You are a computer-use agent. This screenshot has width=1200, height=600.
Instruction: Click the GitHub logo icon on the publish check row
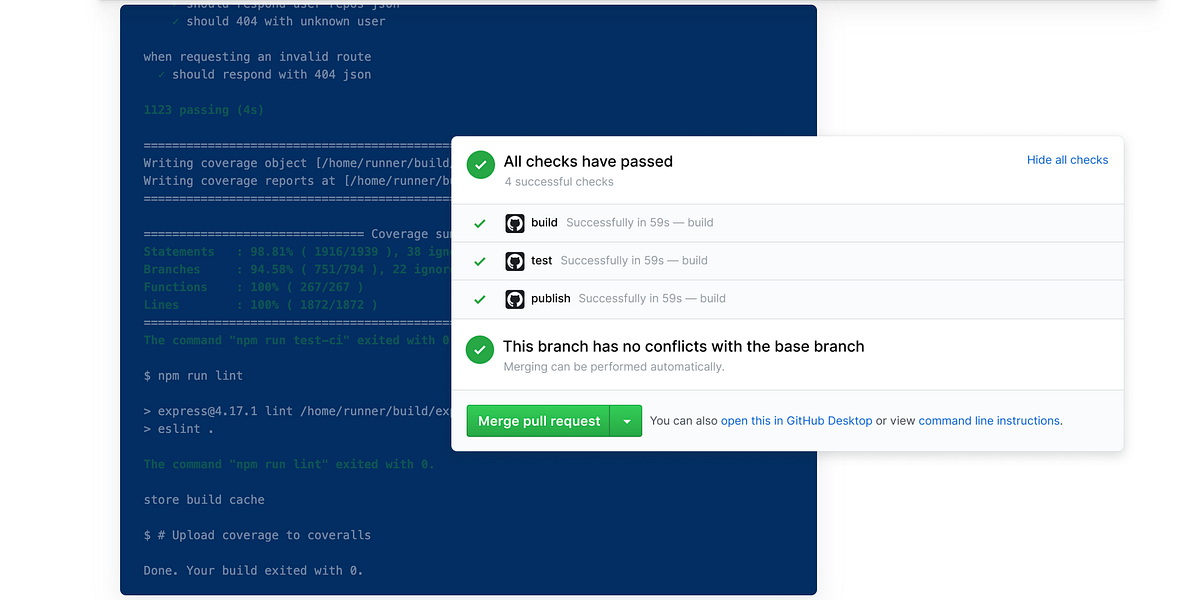point(515,298)
